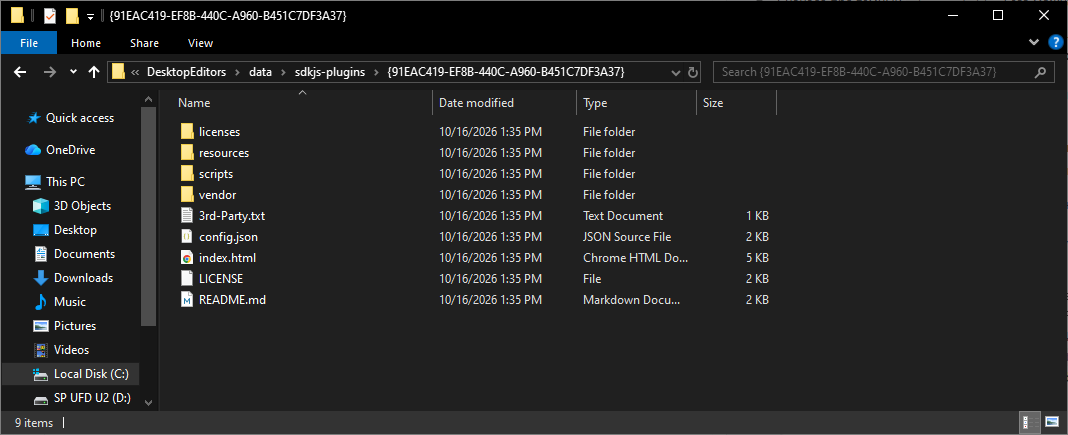Click the Downloads arrow icon
Viewport: 1068px width, 435px height.
(x=42, y=278)
